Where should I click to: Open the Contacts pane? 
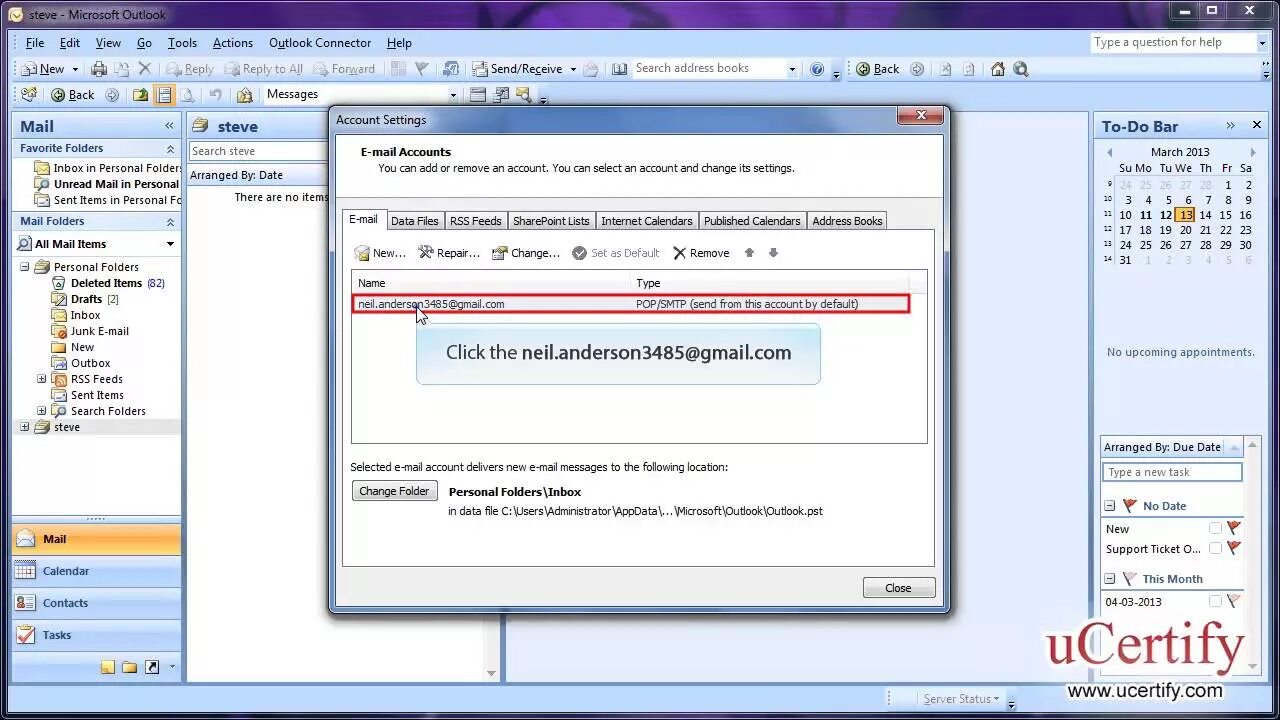point(66,602)
